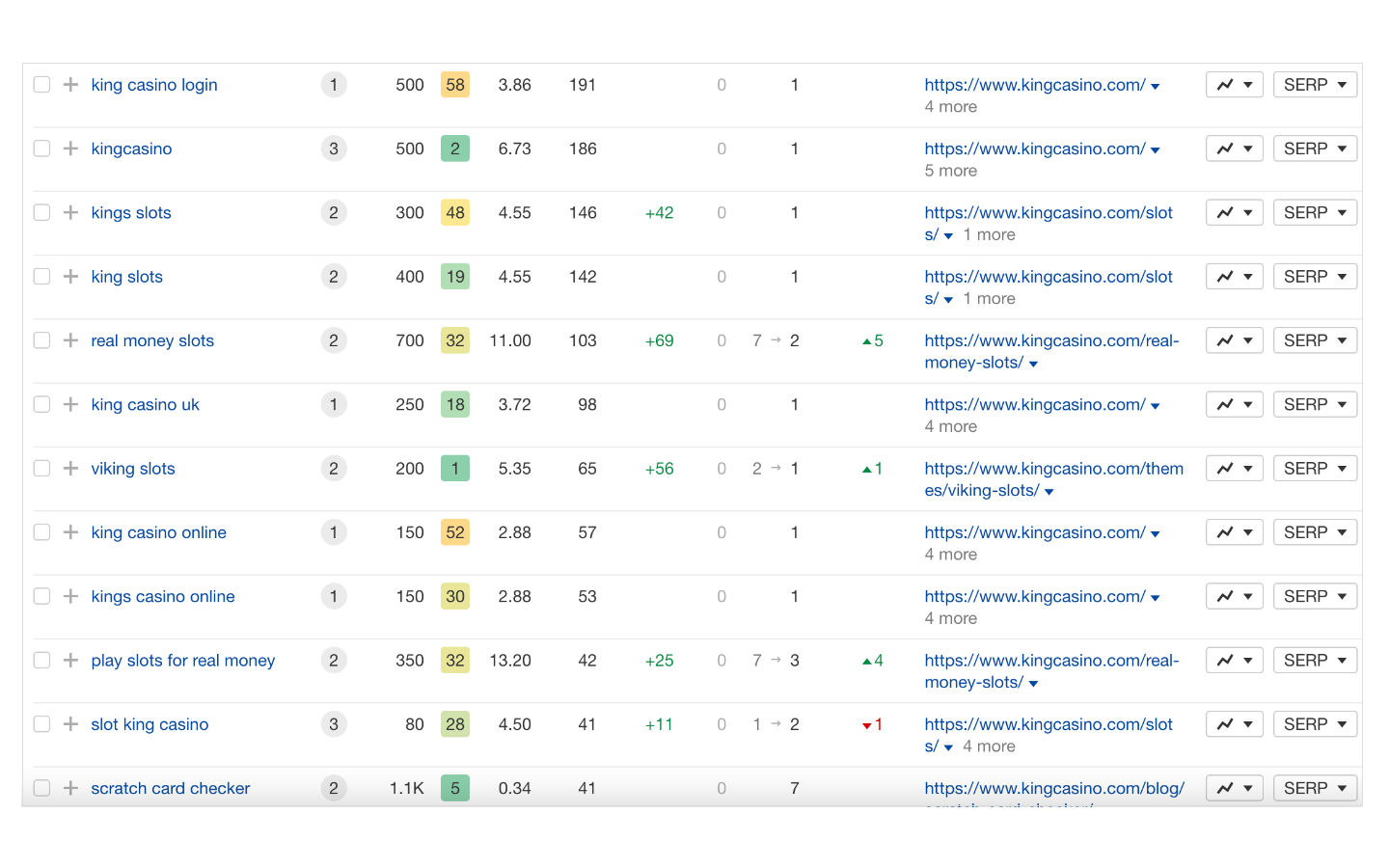This screenshot has height=868, width=1389.
Task: Click '1 more' beside kings slots URL
Action: tap(989, 234)
